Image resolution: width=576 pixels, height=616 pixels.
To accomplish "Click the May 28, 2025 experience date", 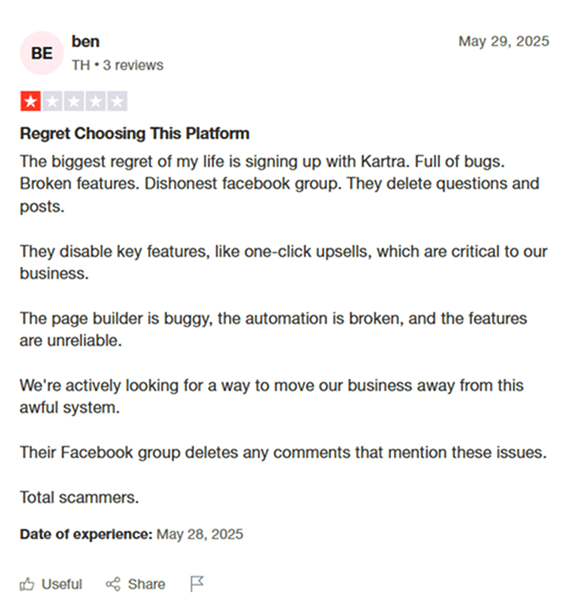I will [x=200, y=534].
